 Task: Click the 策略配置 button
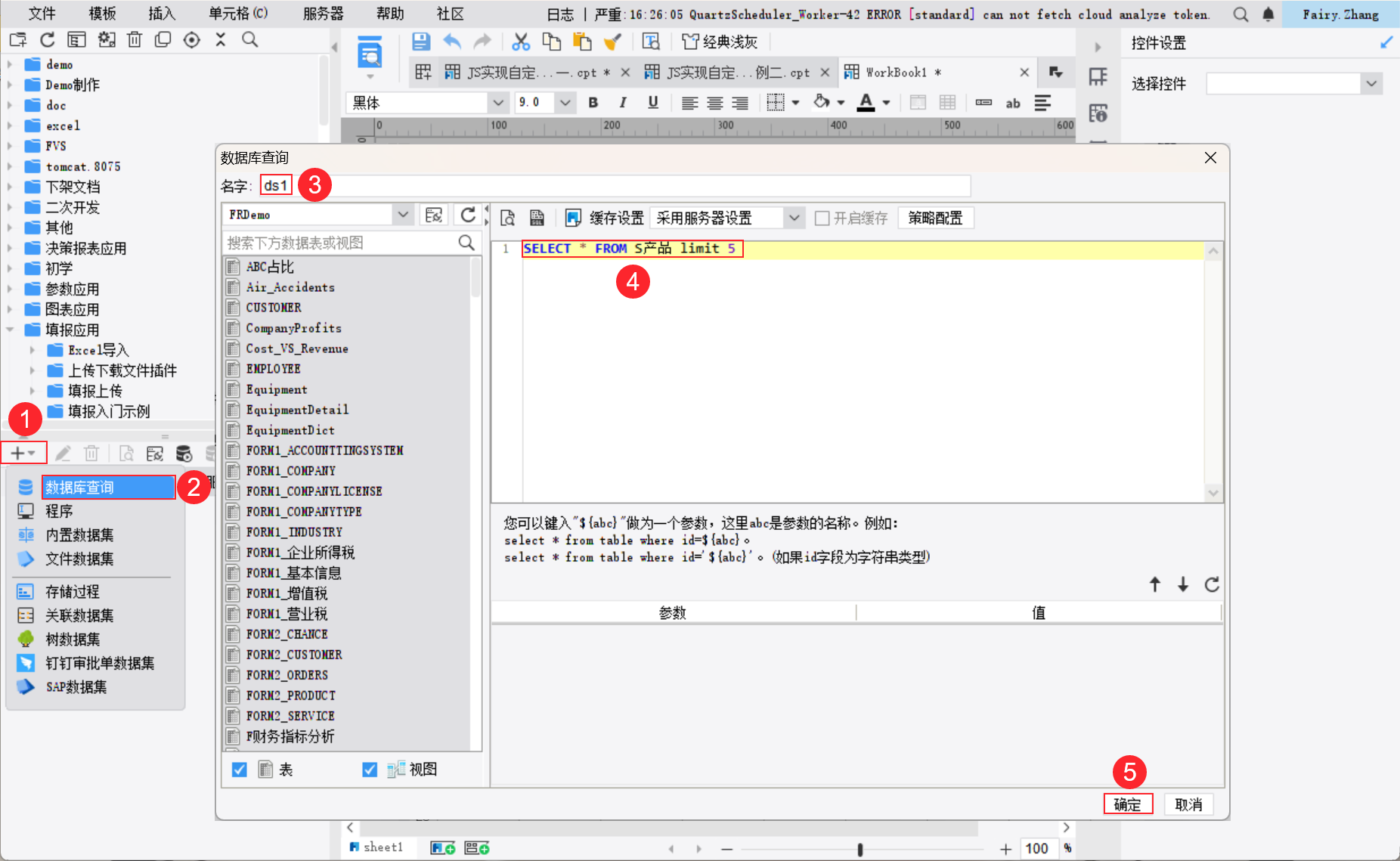(x=935, y=218)
